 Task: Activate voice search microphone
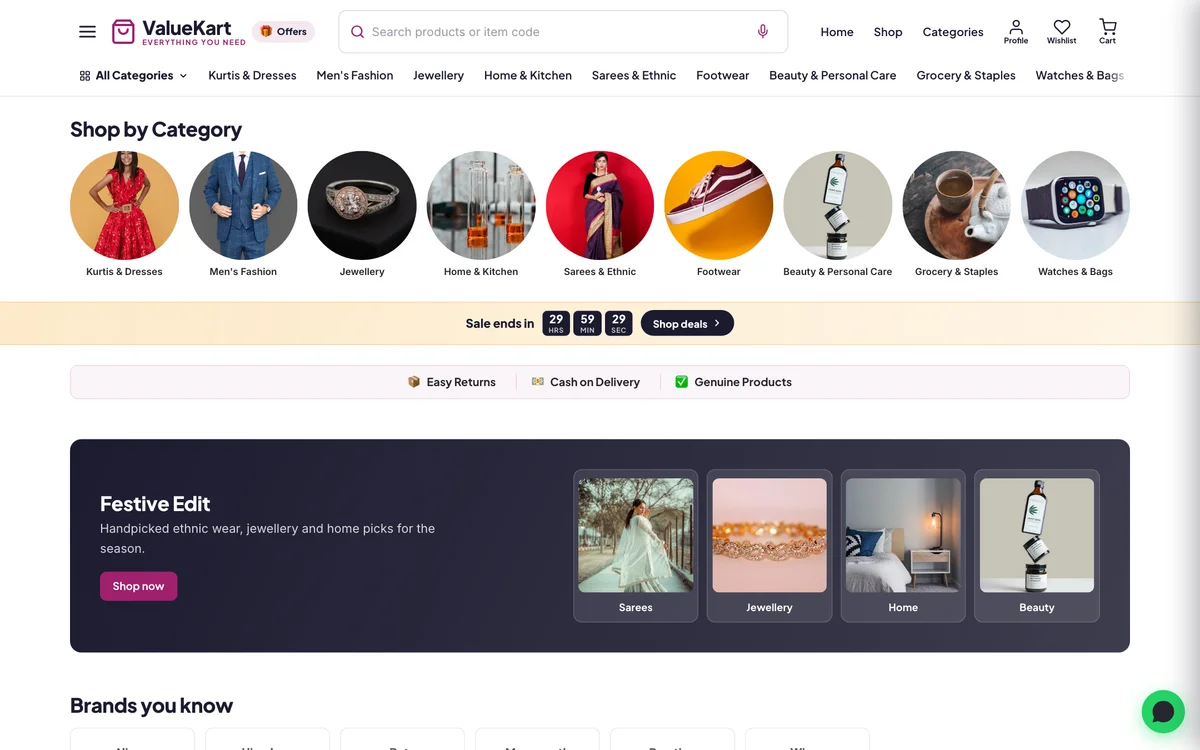[x=763, y=32]
